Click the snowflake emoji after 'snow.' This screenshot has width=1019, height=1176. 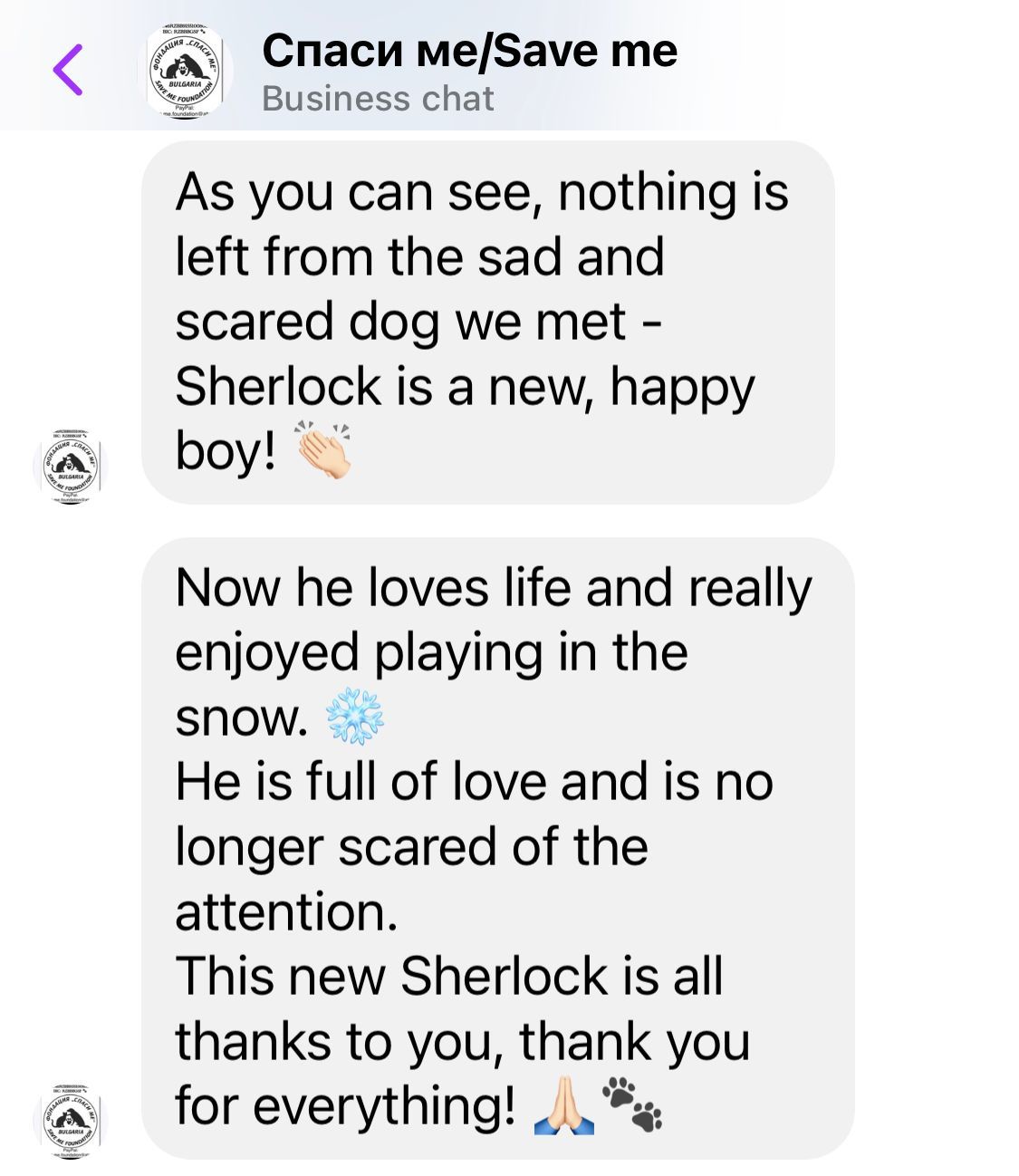[x=355, y=717]
